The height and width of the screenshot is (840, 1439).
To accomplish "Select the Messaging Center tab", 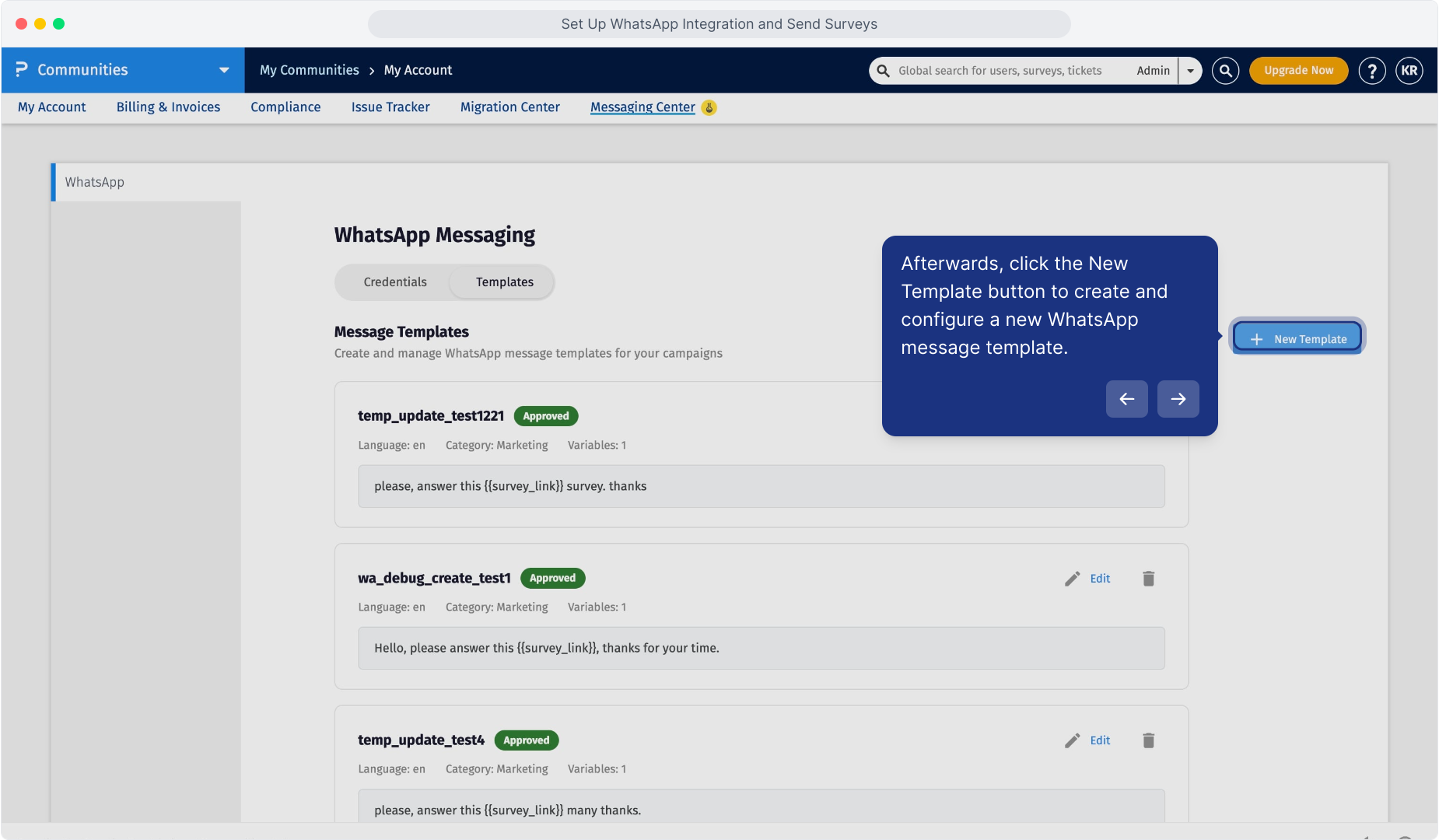I will 642,107.
